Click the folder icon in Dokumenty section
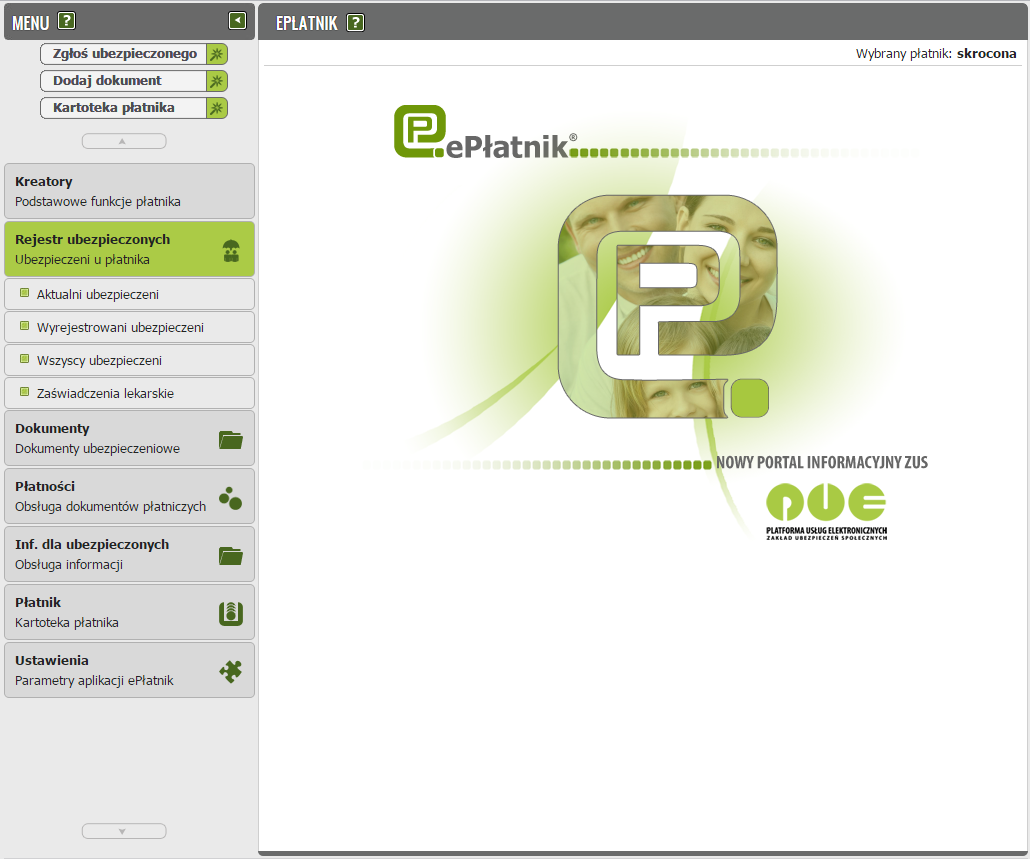Screen dimensions: 1030x859 (x=231, y=440)
